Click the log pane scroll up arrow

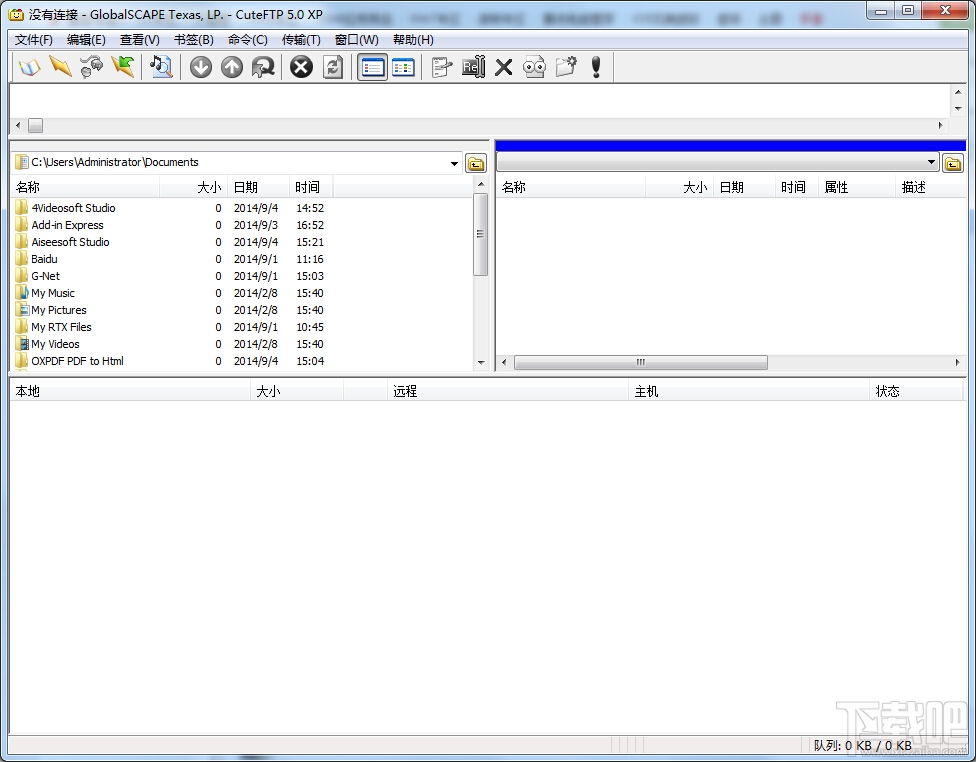click(x=958, y=92)
